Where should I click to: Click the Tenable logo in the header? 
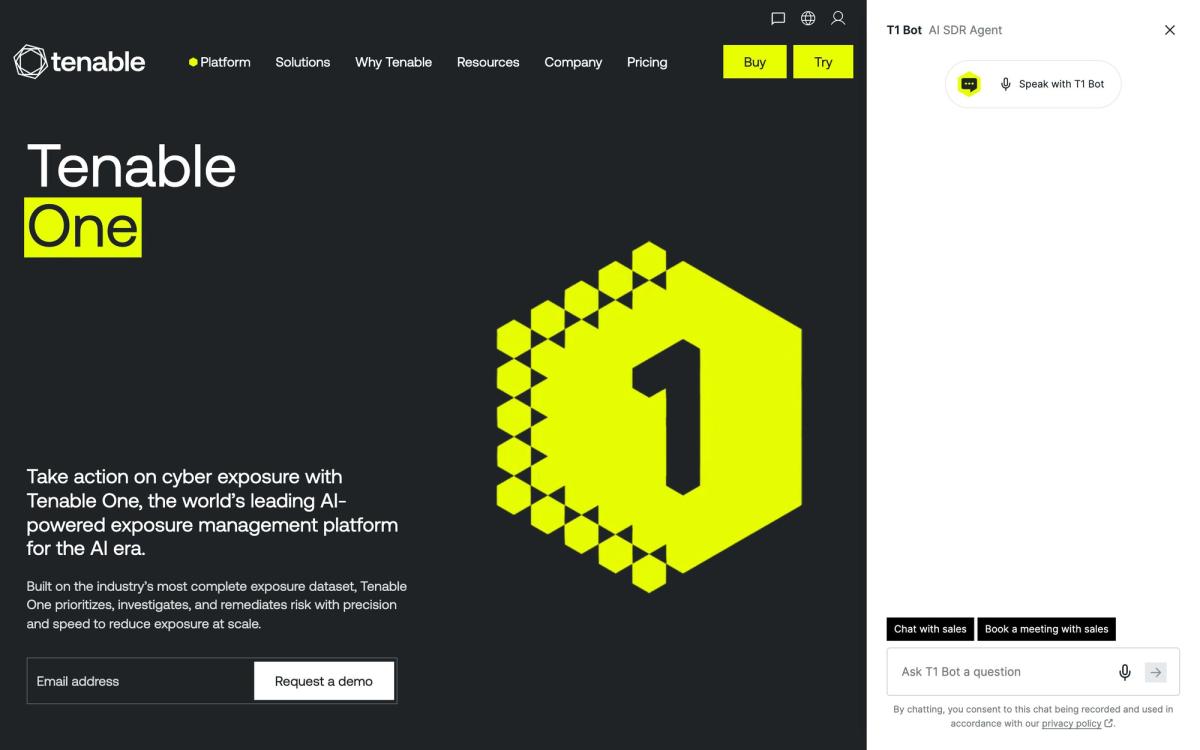(x=79, y=62)
